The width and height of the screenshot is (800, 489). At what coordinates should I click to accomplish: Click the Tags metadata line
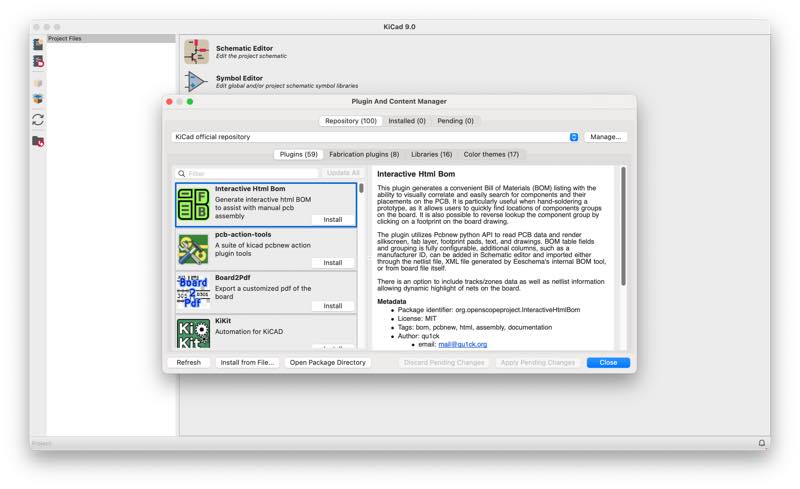pyautogui.click(x=474, y=327)
